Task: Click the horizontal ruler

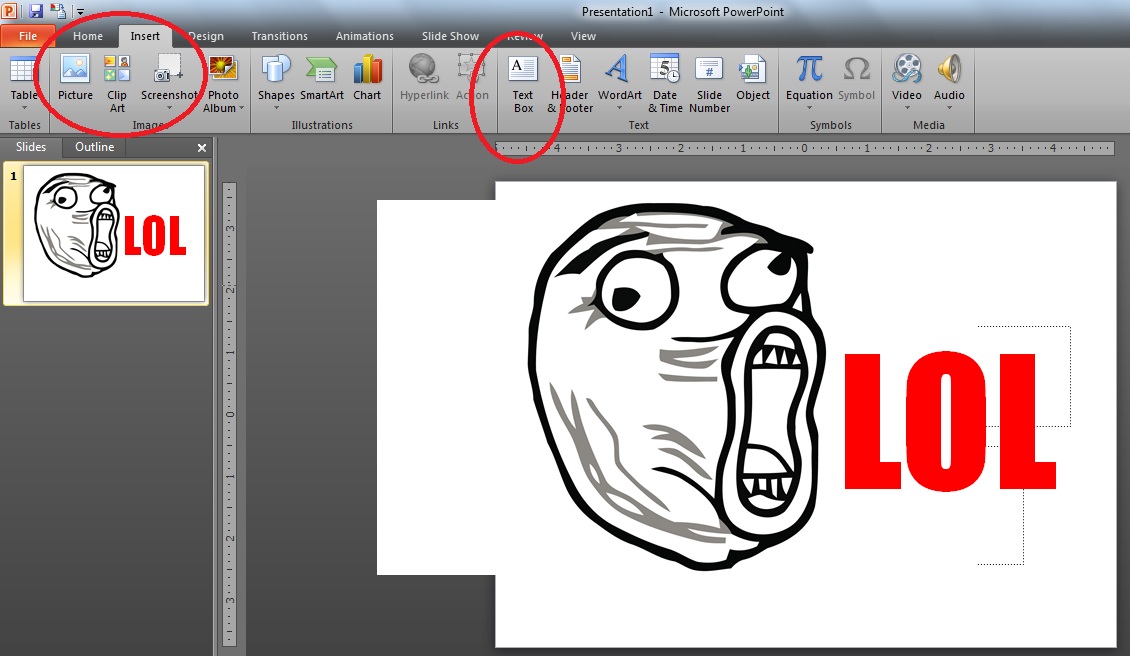Action: tap(804, 148)
